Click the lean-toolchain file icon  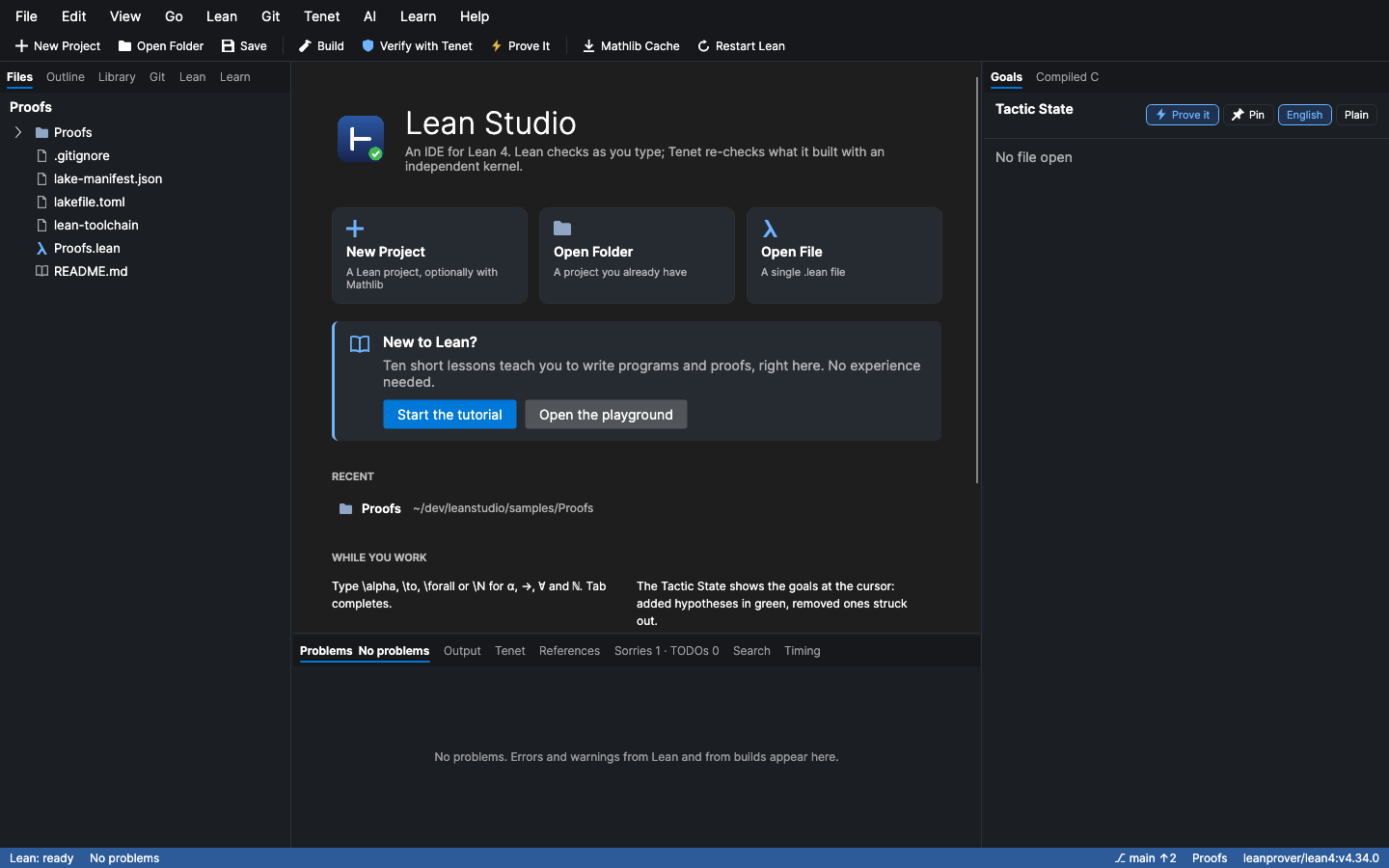[x=41, y=226]
